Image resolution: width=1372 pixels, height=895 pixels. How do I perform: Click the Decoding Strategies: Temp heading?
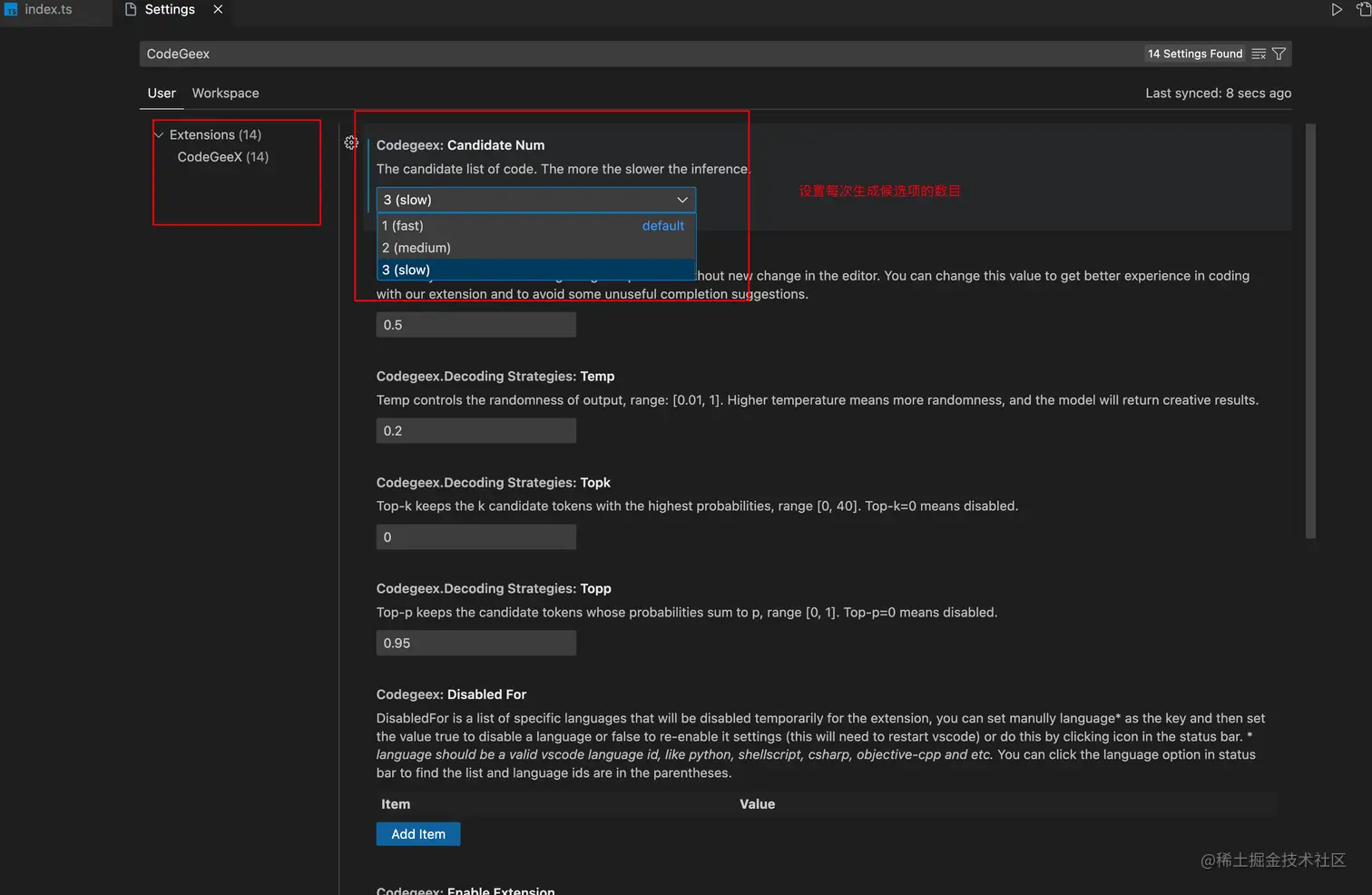(495, 377)
